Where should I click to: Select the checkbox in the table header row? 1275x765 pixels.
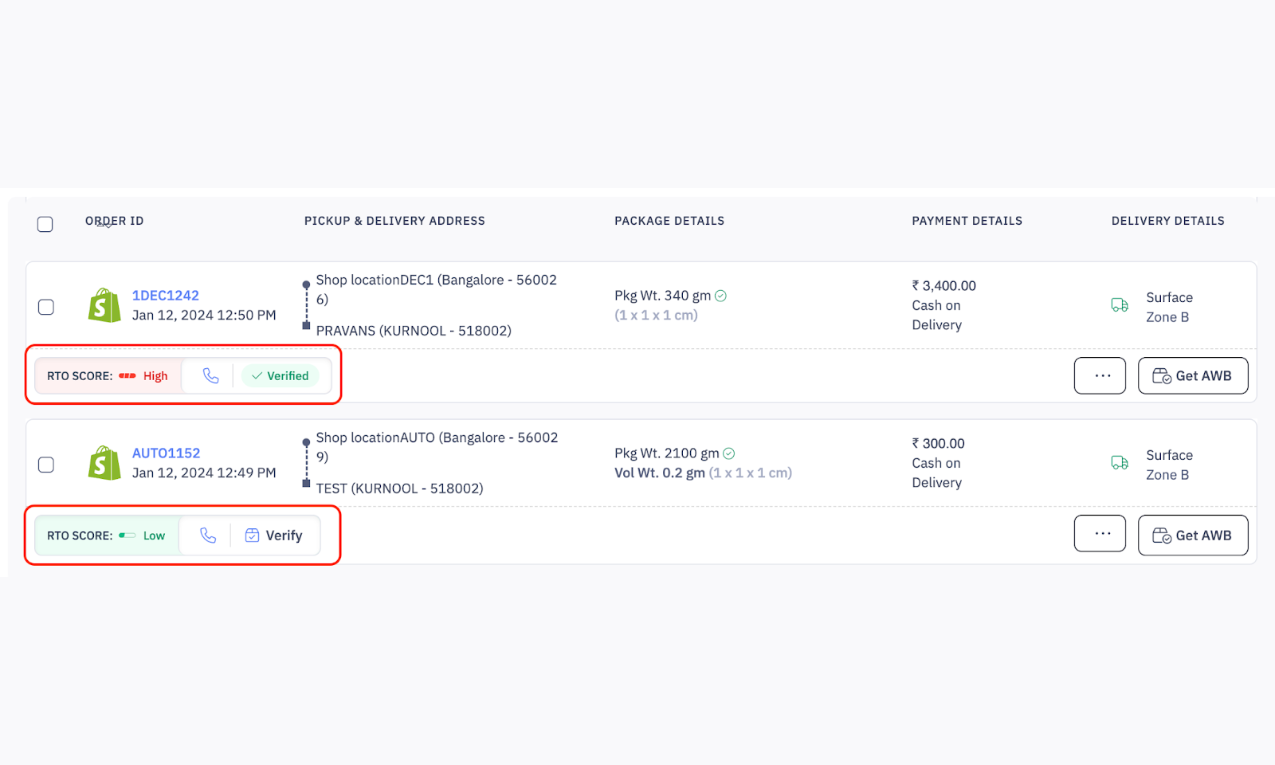click(45, 224)
